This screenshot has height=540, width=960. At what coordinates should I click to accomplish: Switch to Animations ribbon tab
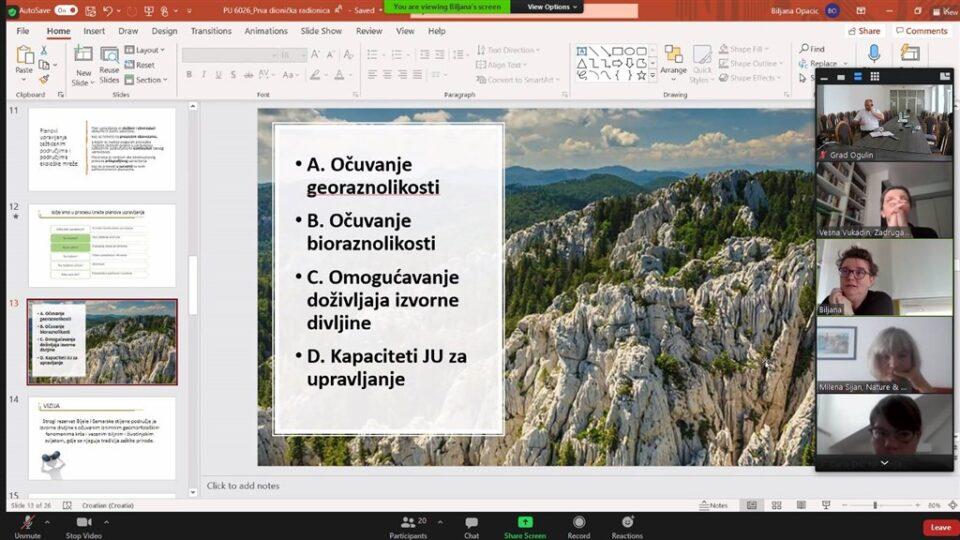point(266,31)
